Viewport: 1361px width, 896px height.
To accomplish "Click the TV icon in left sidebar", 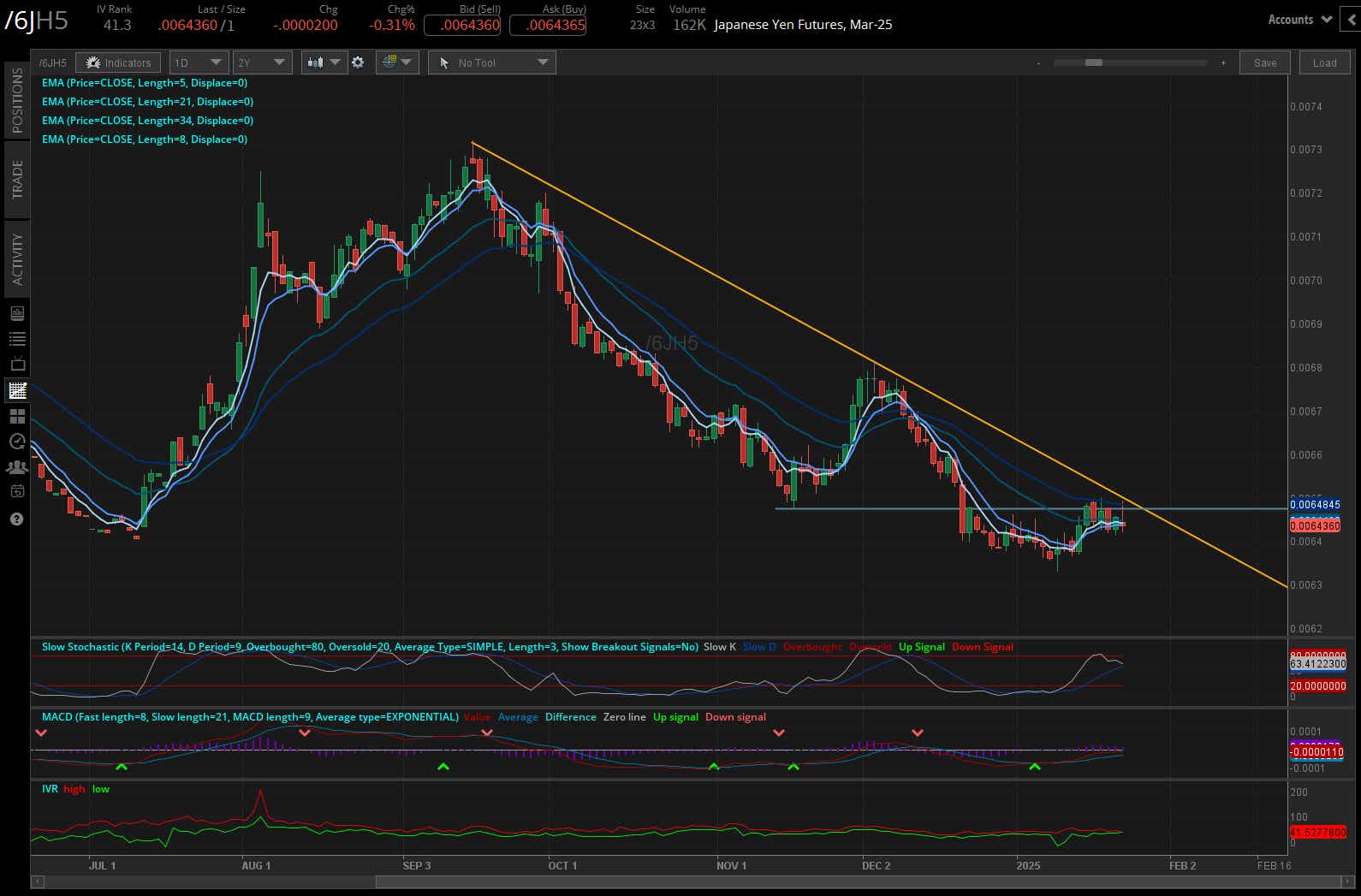I will 16,365.
